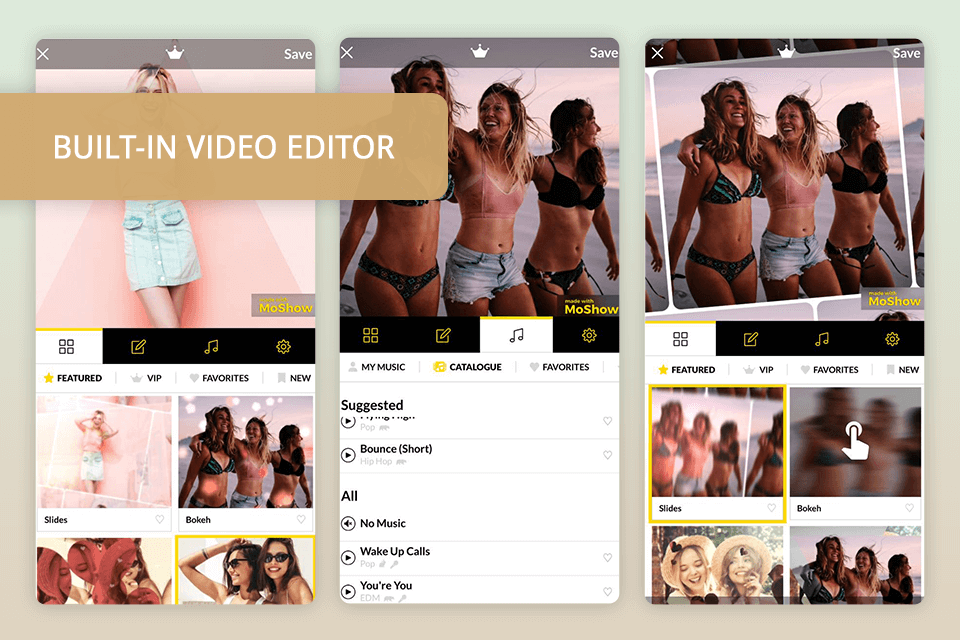Select the Favorites filter on left phone

click(x=219, y=378)
